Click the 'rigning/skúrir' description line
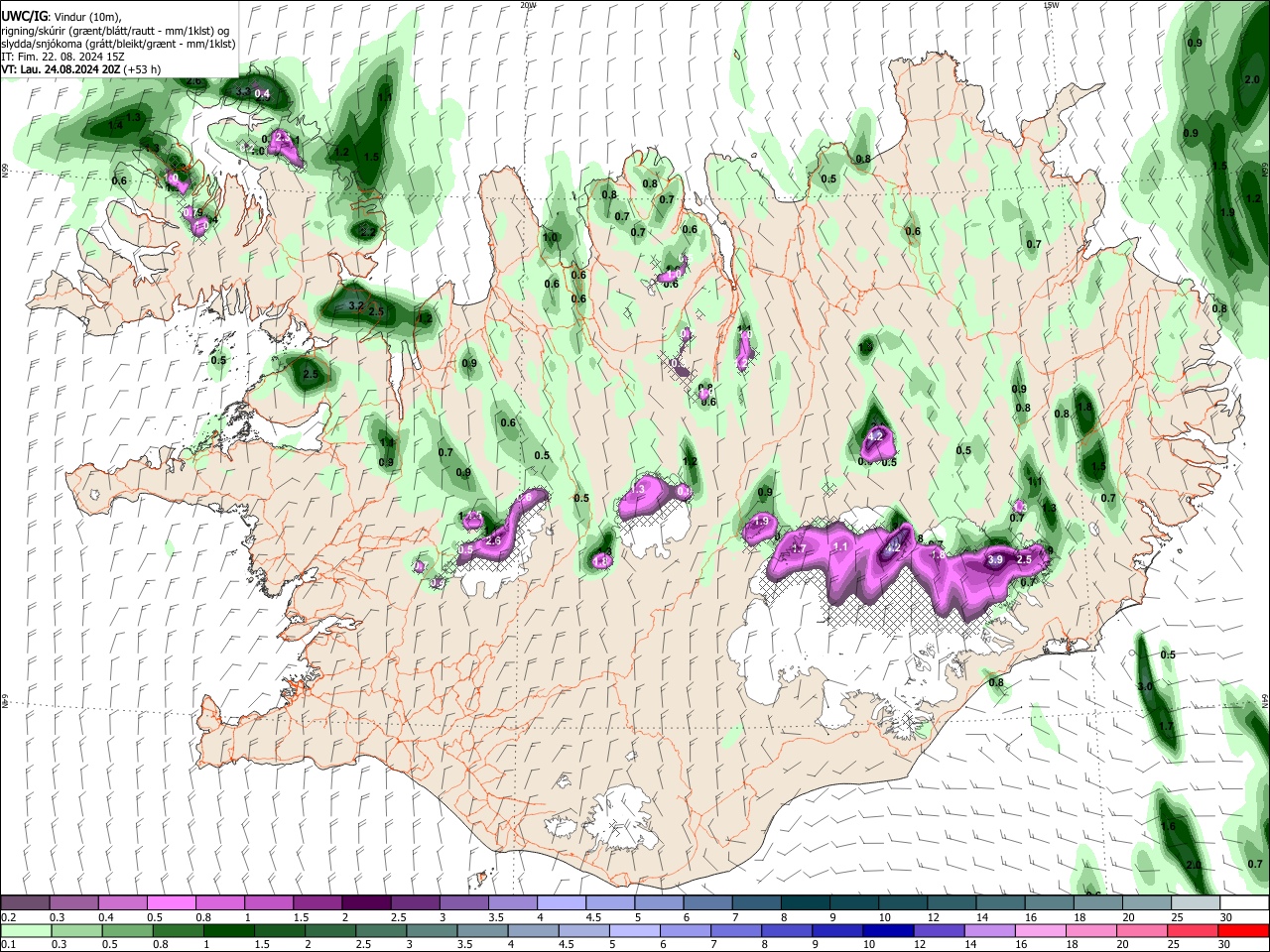This screenshot has height=952, width=1270. tap(117, 32)
